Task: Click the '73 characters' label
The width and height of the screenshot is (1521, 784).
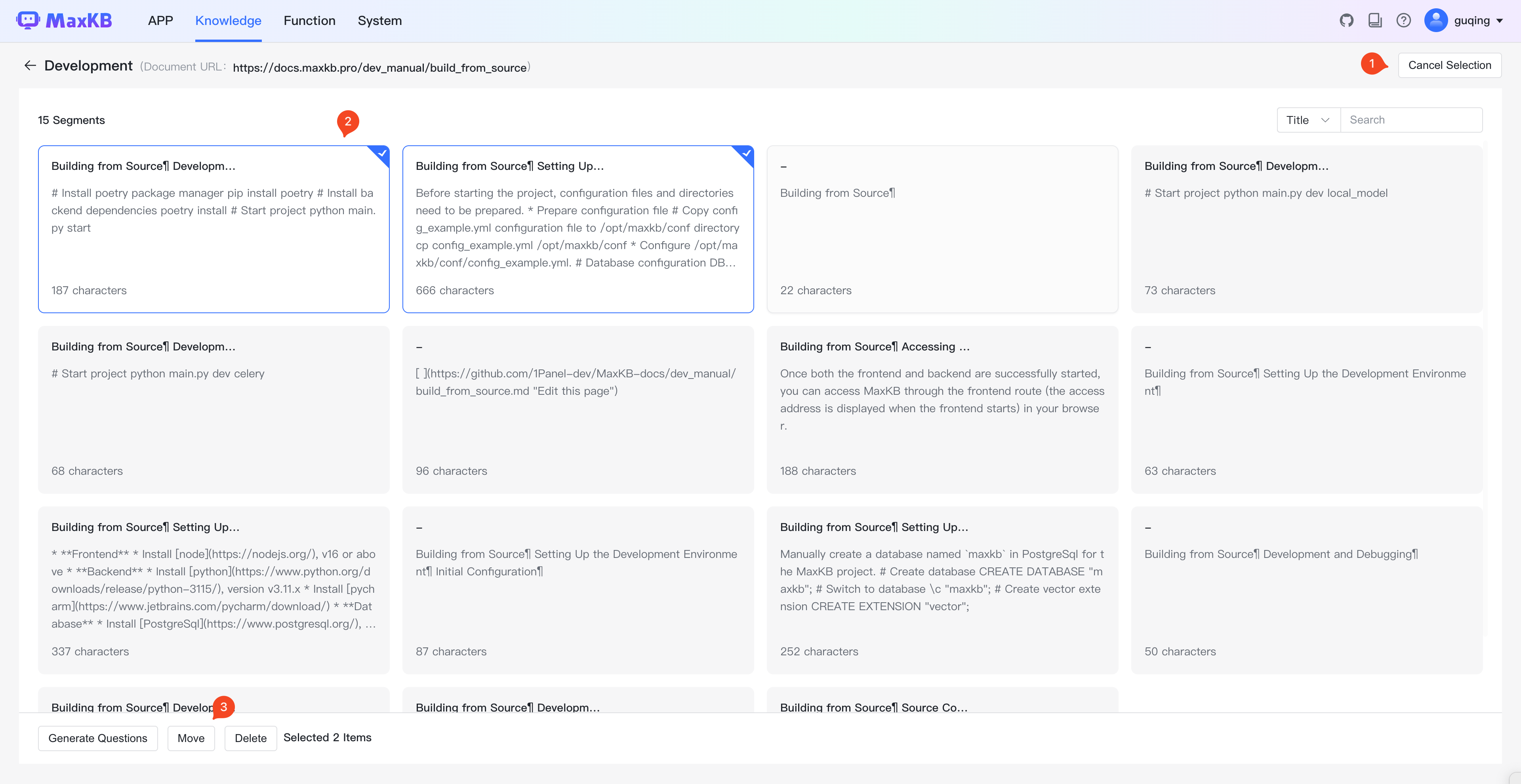Action: click(1180, 290)
